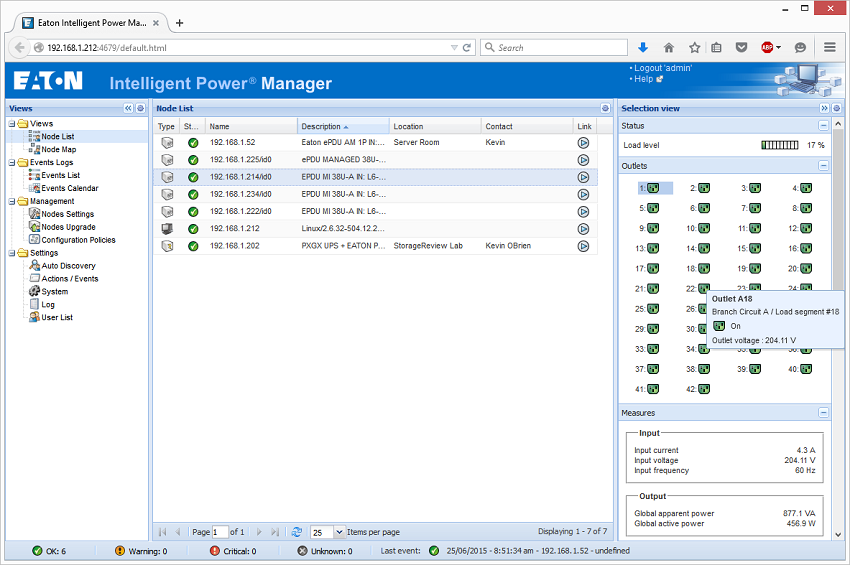
Task: Close the Eaton Intelligent Power Manager tab
Action: click(x=156, y=23)
